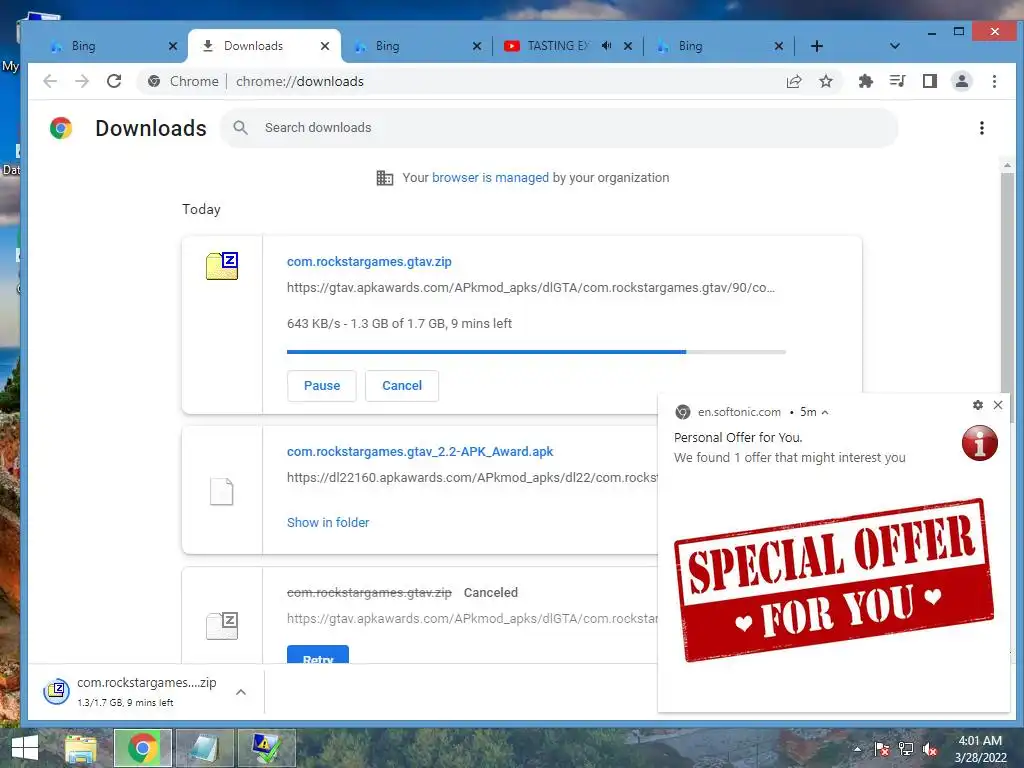Click the apk file icon

221,492
